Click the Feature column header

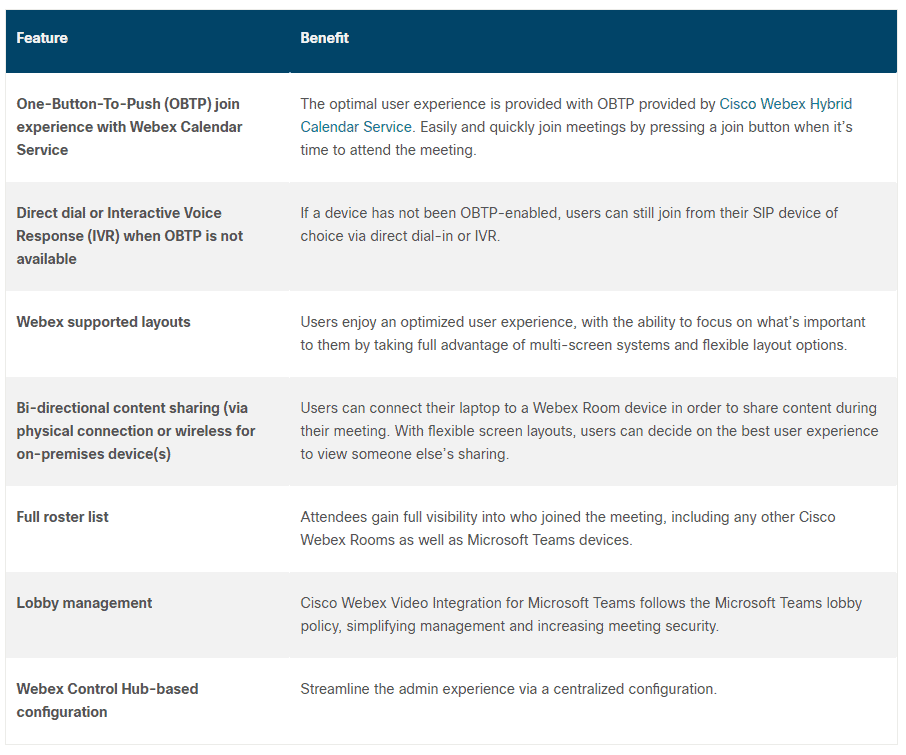point(42,38)
